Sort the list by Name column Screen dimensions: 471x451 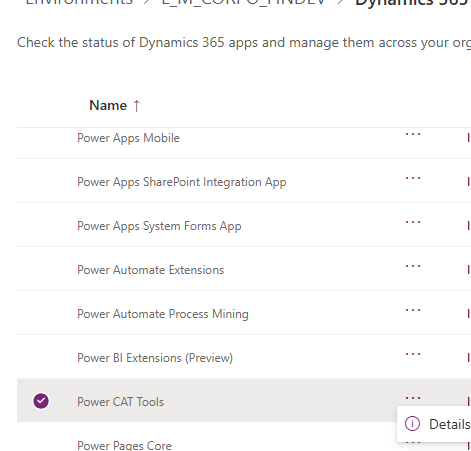pyautogui.click(x=108, y=105)
